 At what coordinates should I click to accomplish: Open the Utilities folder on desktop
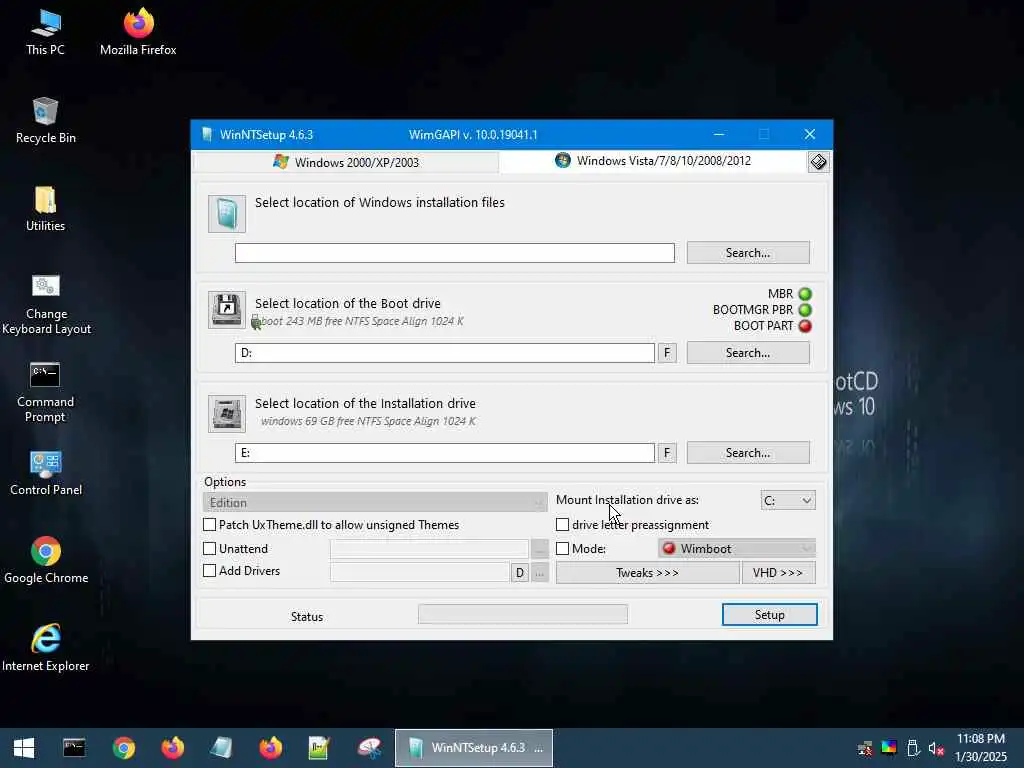click(x=45, y=209)
